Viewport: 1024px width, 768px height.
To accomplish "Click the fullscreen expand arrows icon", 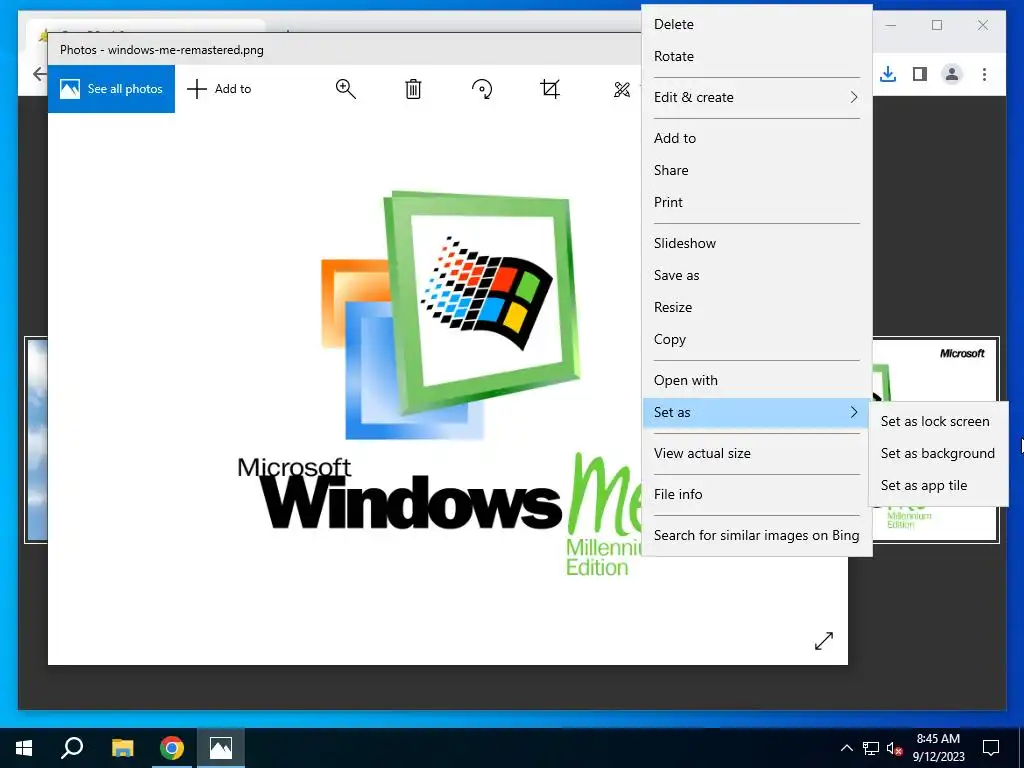I will click(x=824, y=641).
